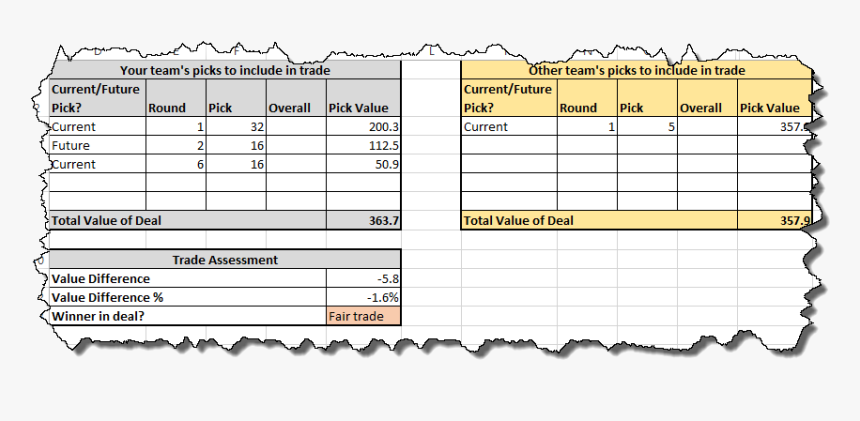Click other team's pick number 5 cell
Screen dimensions: 860x421
click(x=647, y=127)
